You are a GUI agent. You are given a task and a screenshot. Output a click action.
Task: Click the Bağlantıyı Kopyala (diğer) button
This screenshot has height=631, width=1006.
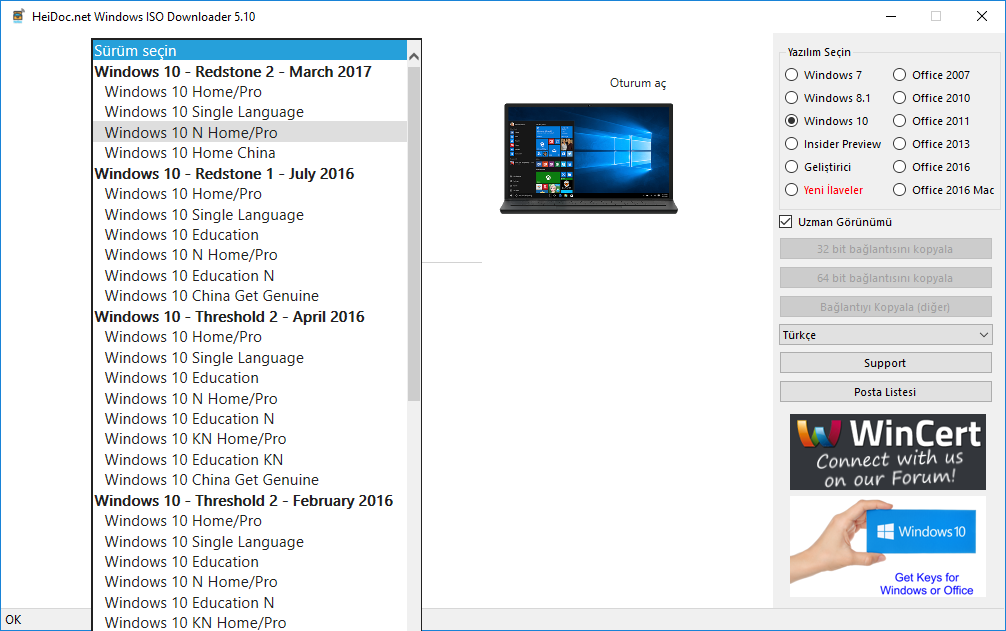[x=885, y=306]
